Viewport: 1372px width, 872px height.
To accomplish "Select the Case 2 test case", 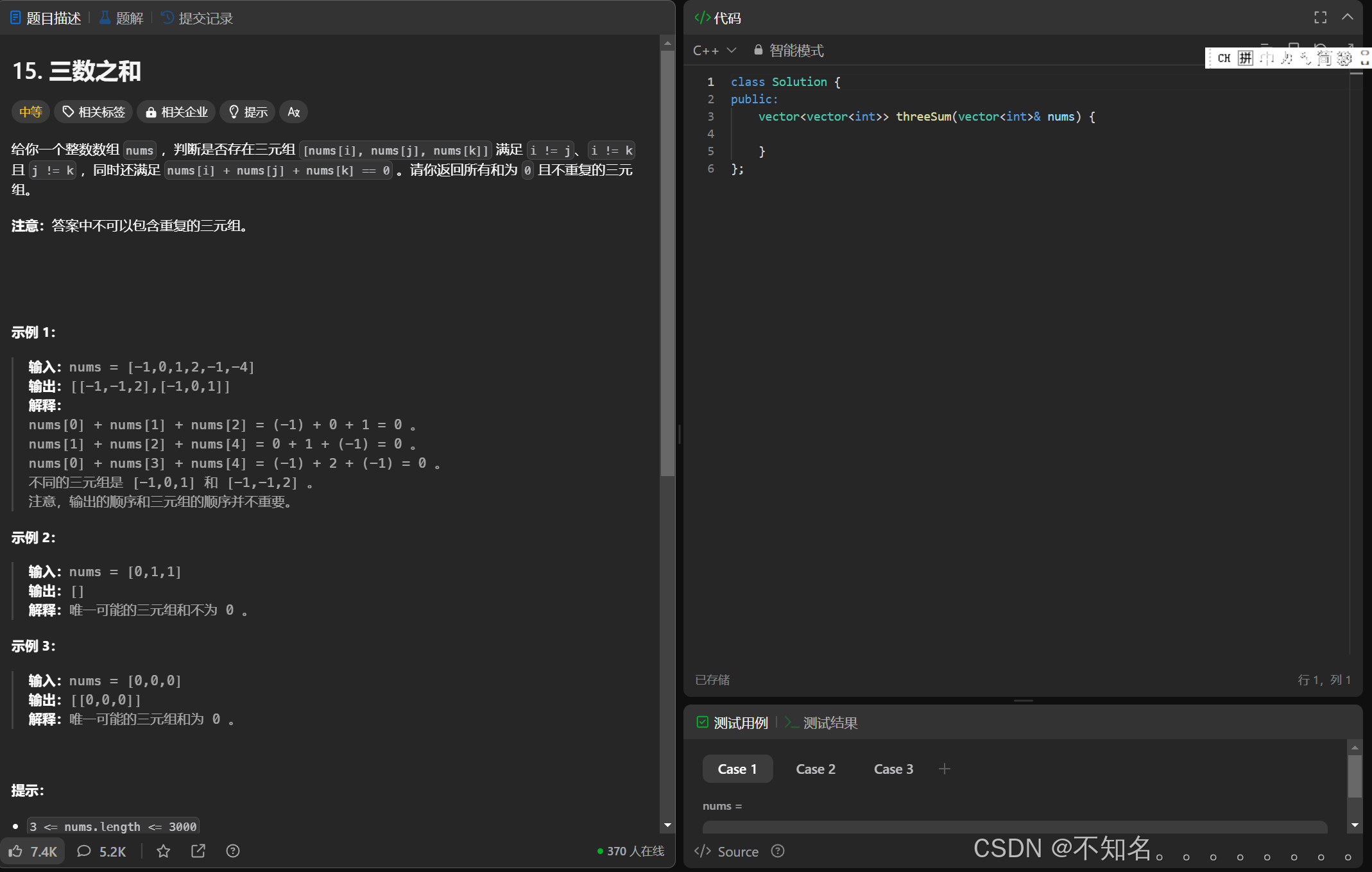I will [815, 769].
